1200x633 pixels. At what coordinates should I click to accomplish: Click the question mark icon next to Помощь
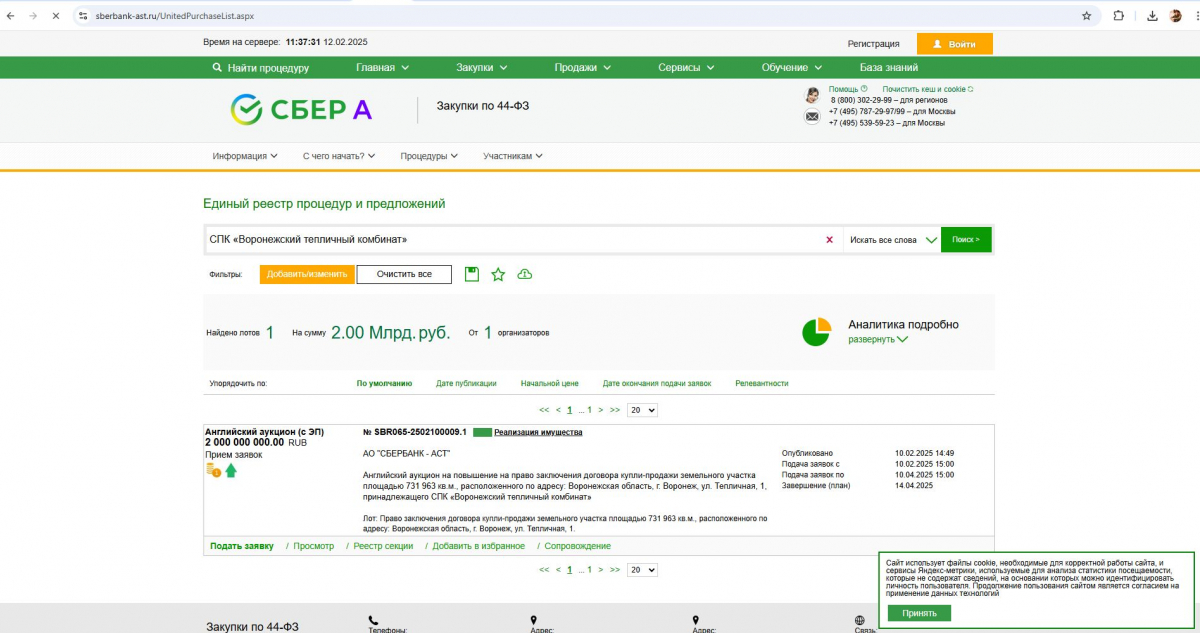tap(864, 89)
